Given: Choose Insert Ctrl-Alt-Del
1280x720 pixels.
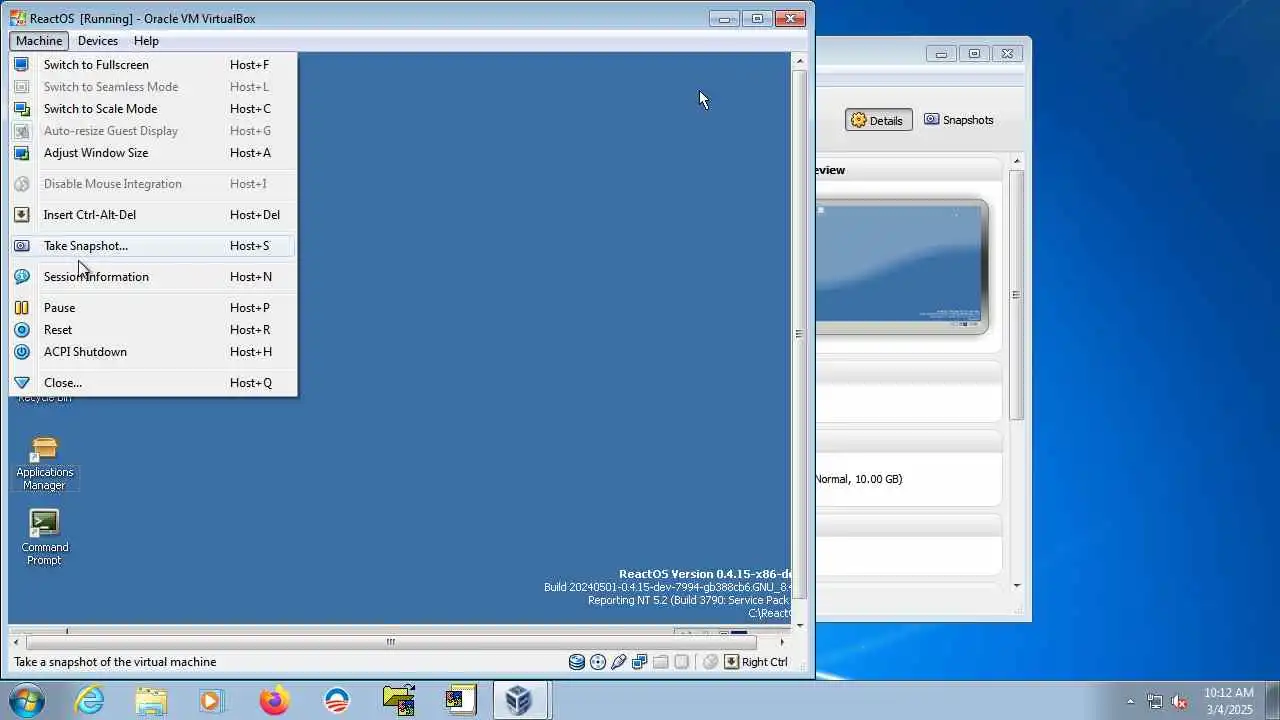Looking at the screenshot, I should pyautogui.click(x=154, y=215).
